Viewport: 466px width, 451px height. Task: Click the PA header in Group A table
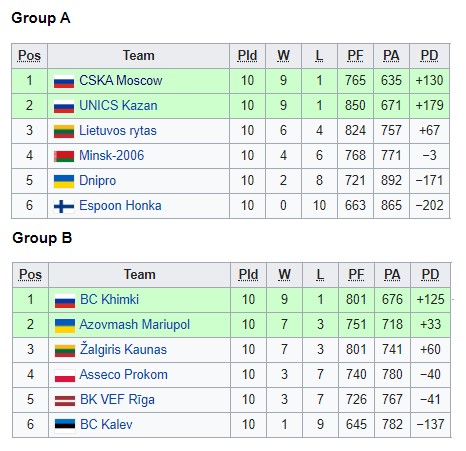391,56
